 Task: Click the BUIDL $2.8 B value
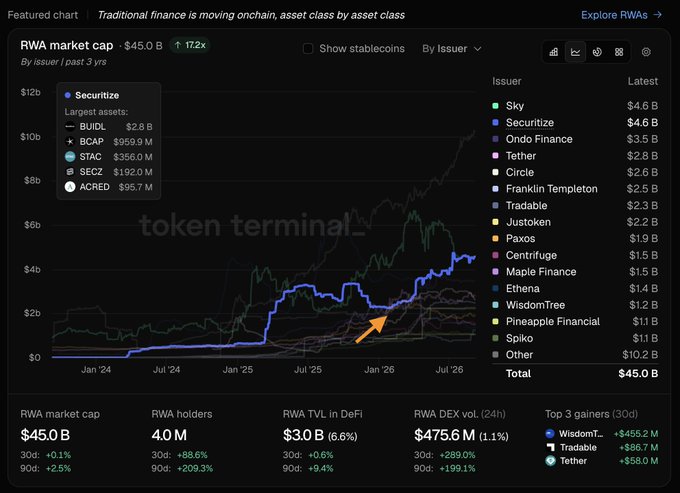click(139, 127)
